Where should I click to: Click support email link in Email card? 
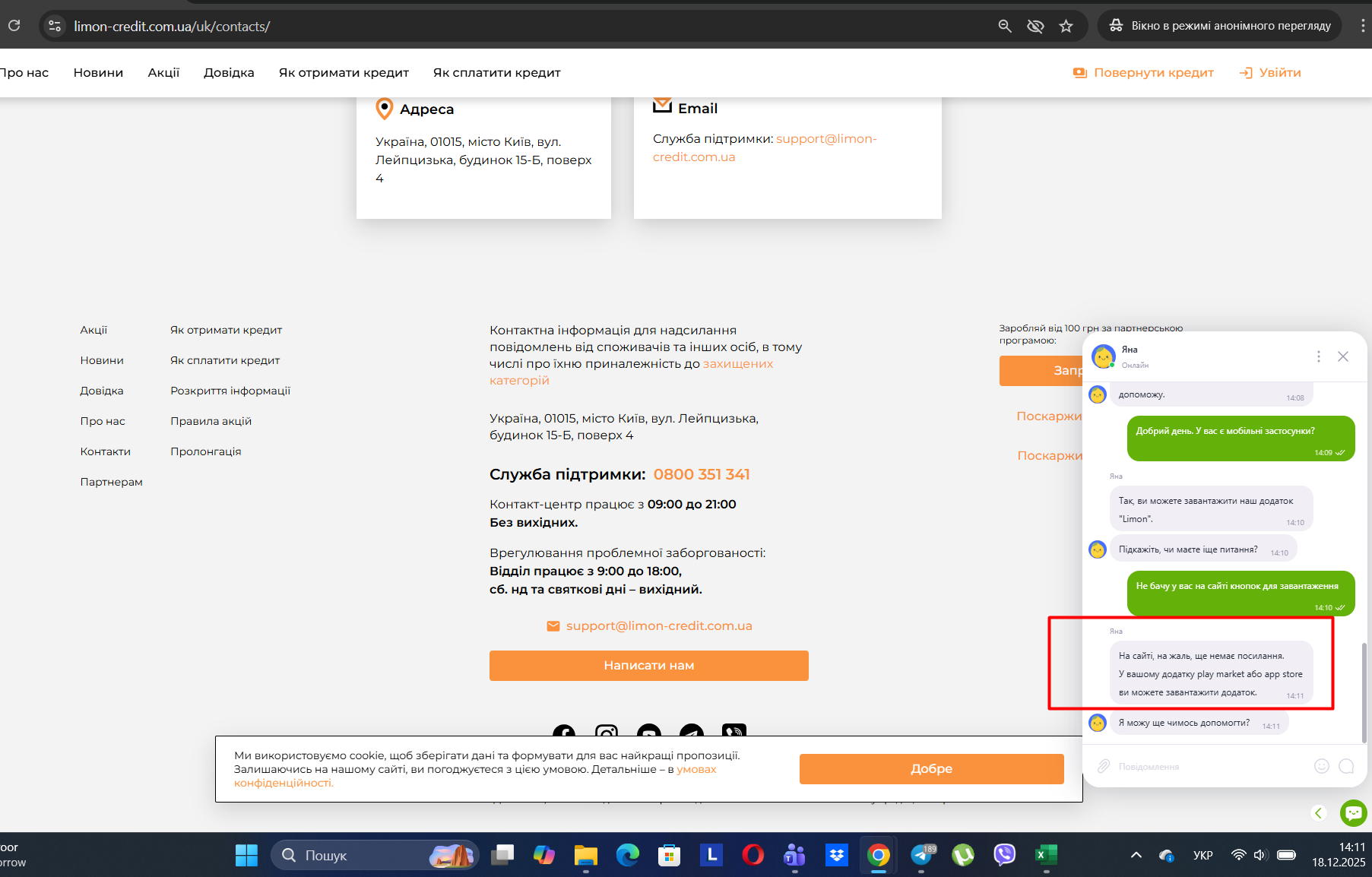(765, 148)
